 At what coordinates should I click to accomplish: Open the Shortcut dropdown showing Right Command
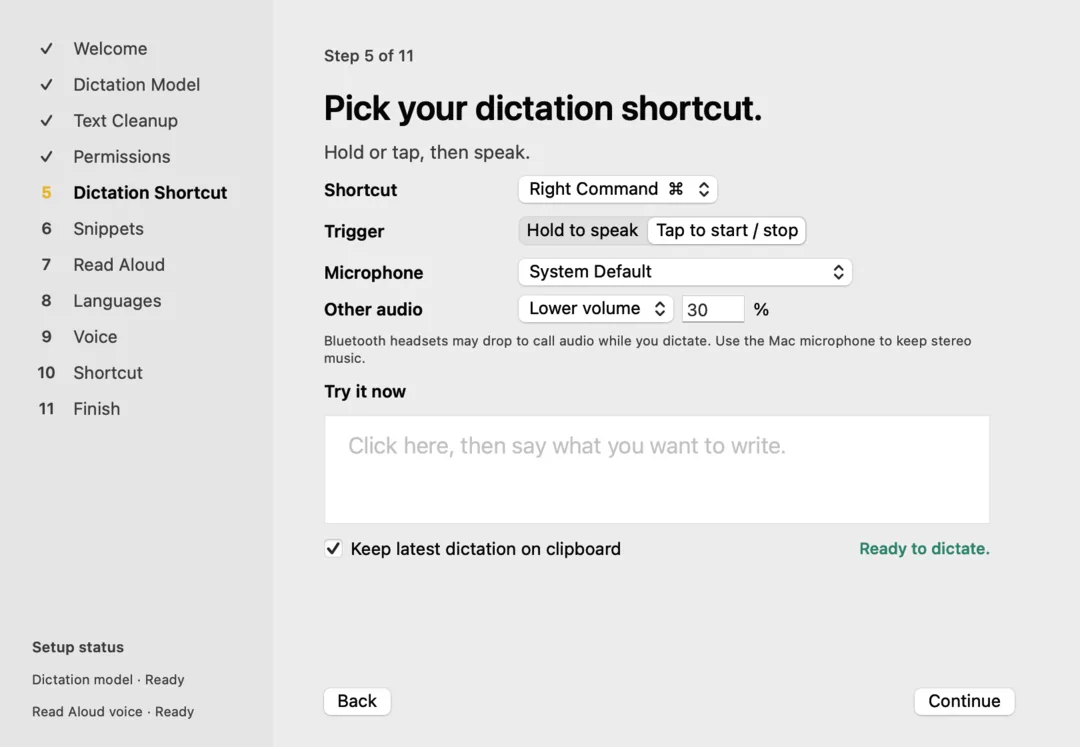[x=618, y=189]
